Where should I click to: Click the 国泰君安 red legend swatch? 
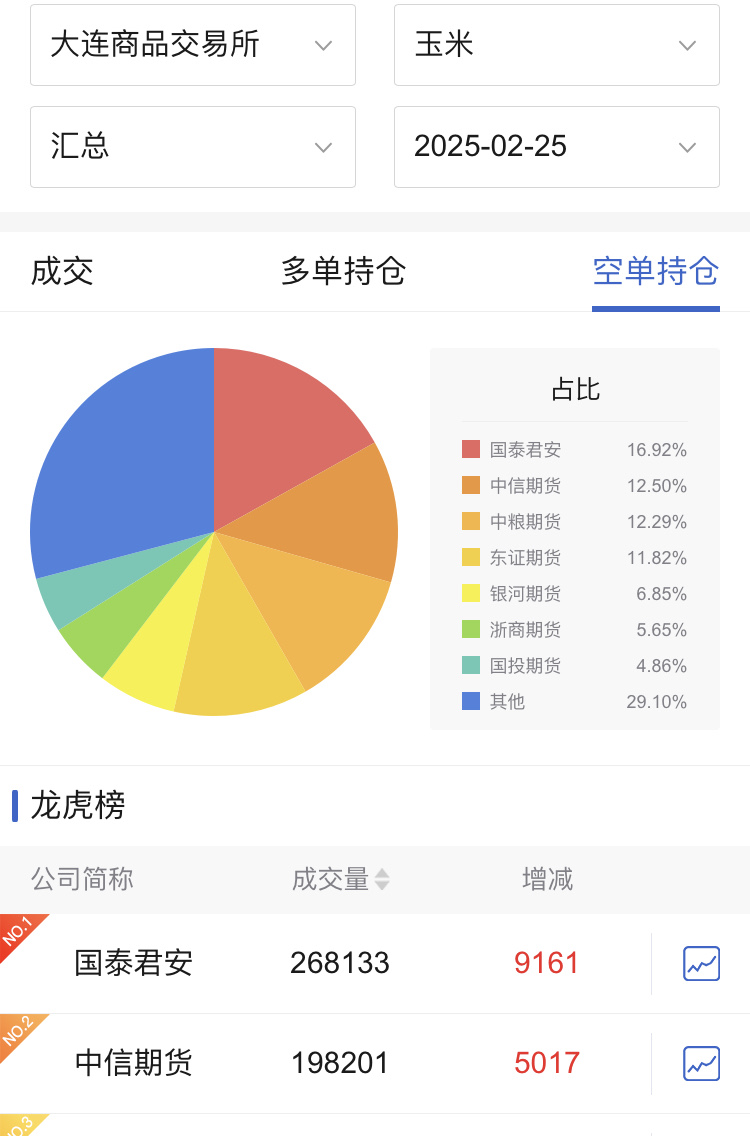click(x=471, y=450)
